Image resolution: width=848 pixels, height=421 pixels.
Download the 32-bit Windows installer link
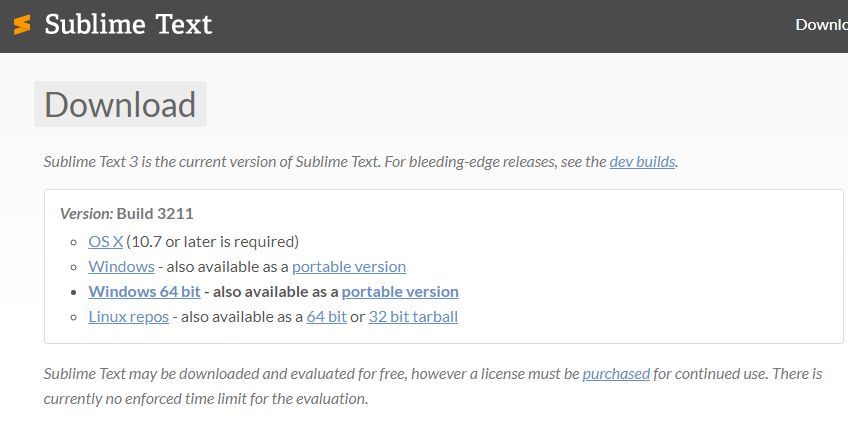[121, 267]
